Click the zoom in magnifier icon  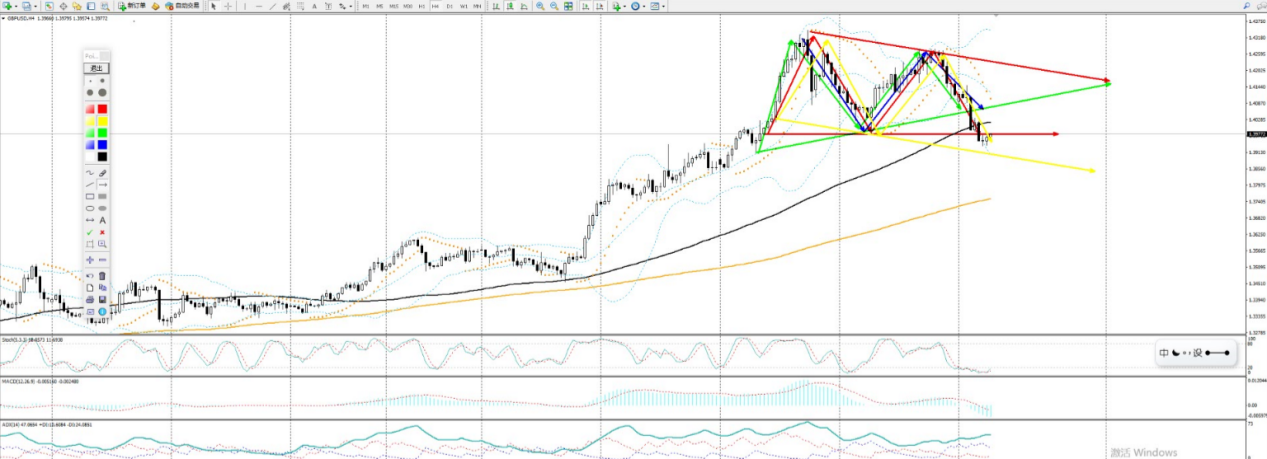[540, 6]
